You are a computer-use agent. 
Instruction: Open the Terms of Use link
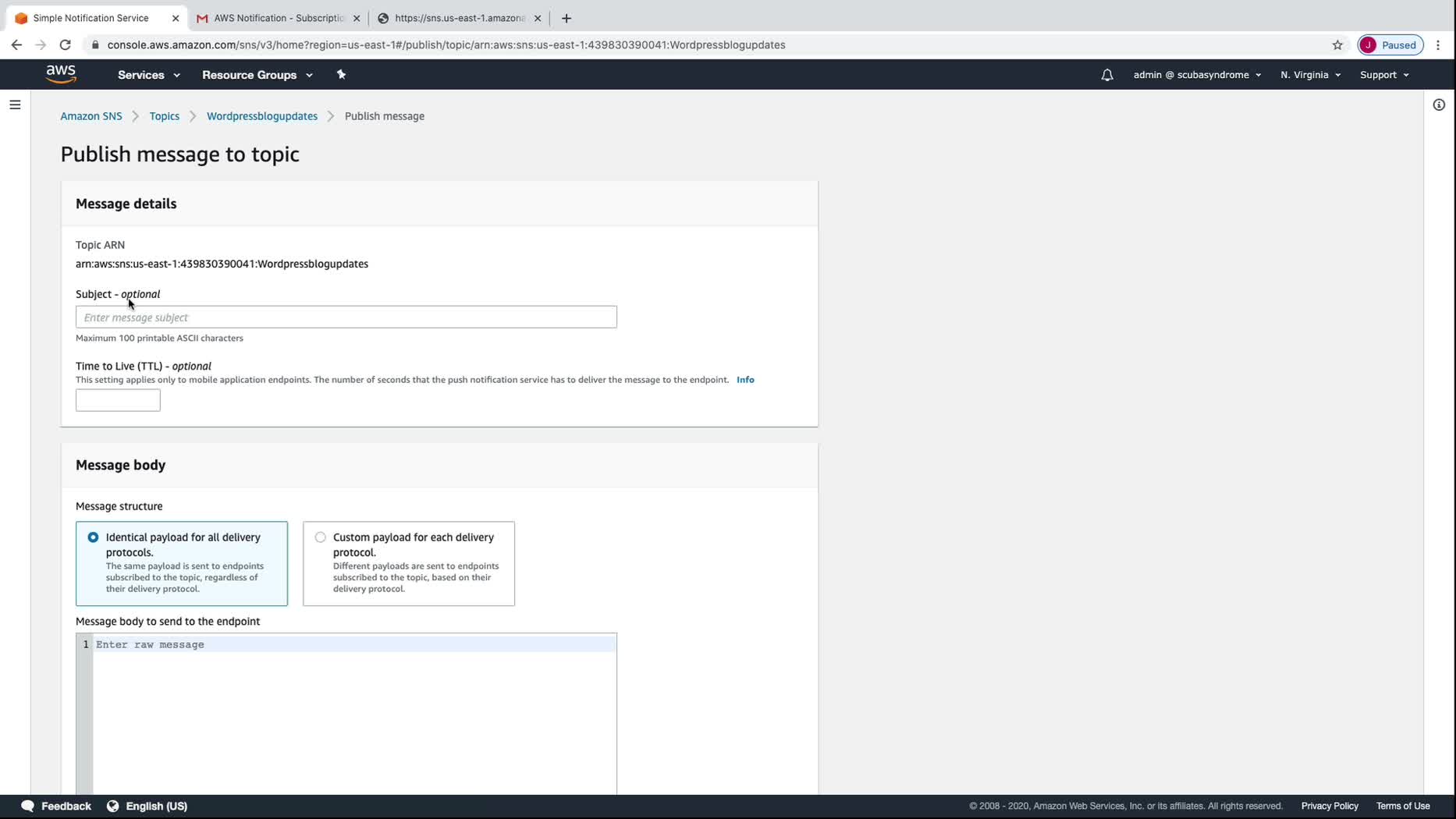point(1403,806)
